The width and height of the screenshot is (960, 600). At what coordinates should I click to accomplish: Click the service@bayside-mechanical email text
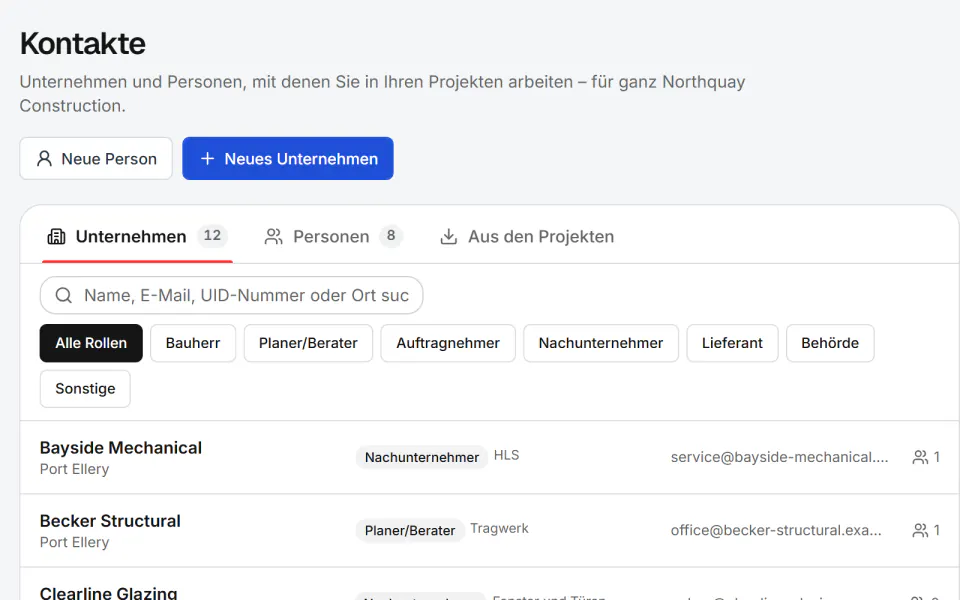(x=779, y=457)
